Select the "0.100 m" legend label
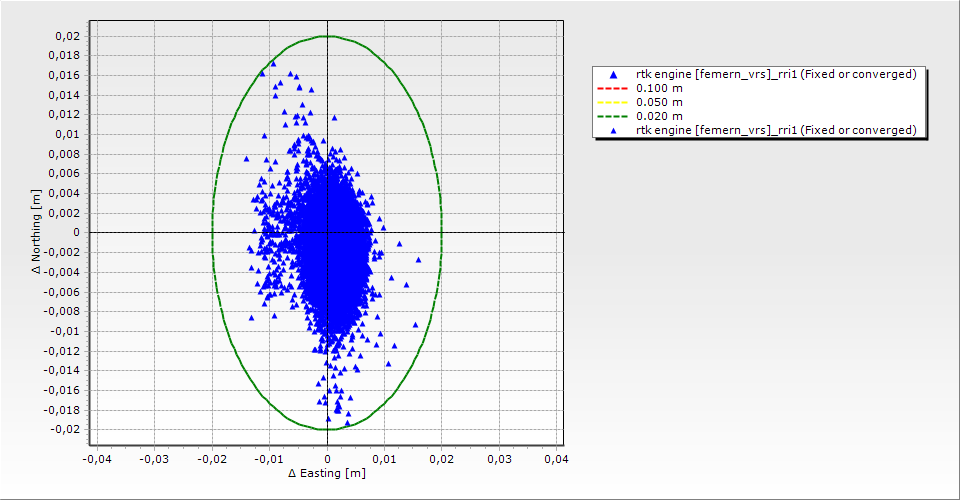 (x=659, y=88)
